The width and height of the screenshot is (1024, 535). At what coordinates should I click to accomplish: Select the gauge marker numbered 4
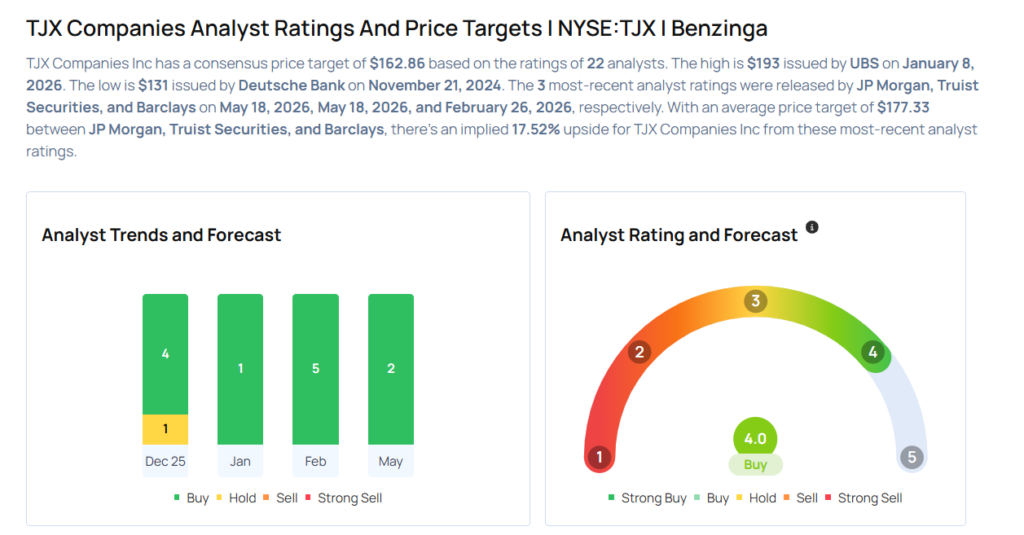[x=872, y=352]
